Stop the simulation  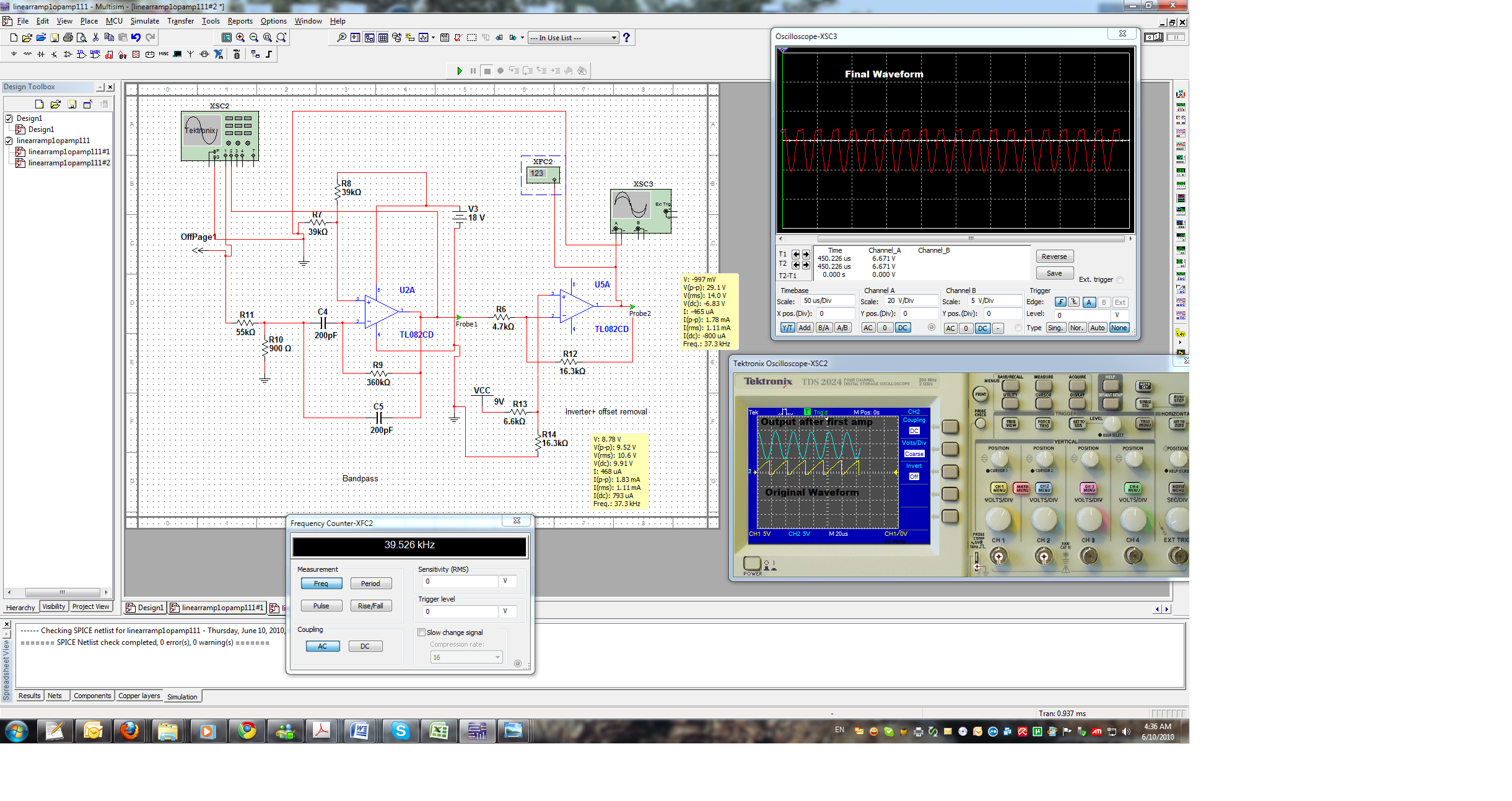tap(487, 71)
